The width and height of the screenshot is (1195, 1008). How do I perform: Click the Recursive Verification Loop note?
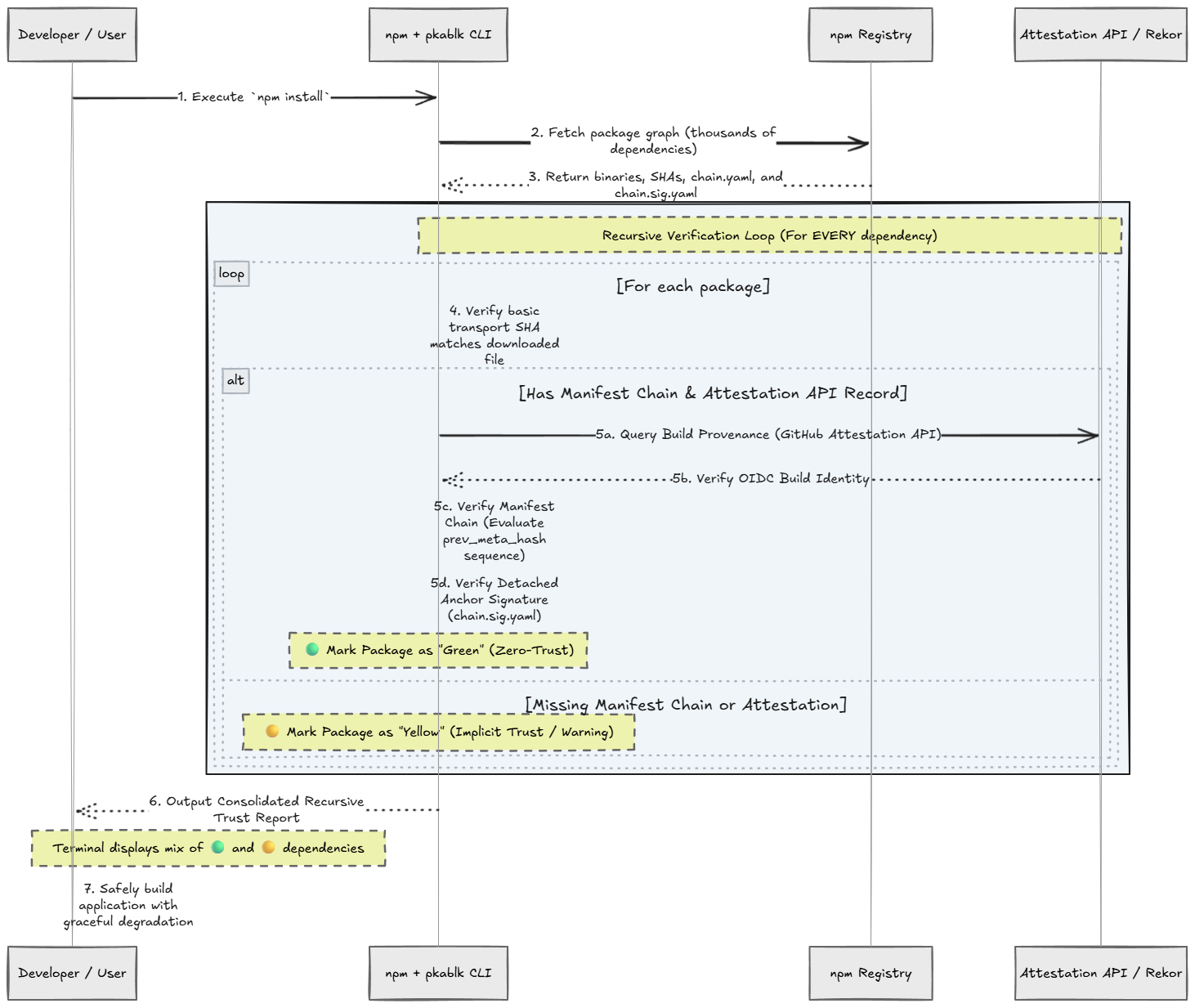coord(769,235)
